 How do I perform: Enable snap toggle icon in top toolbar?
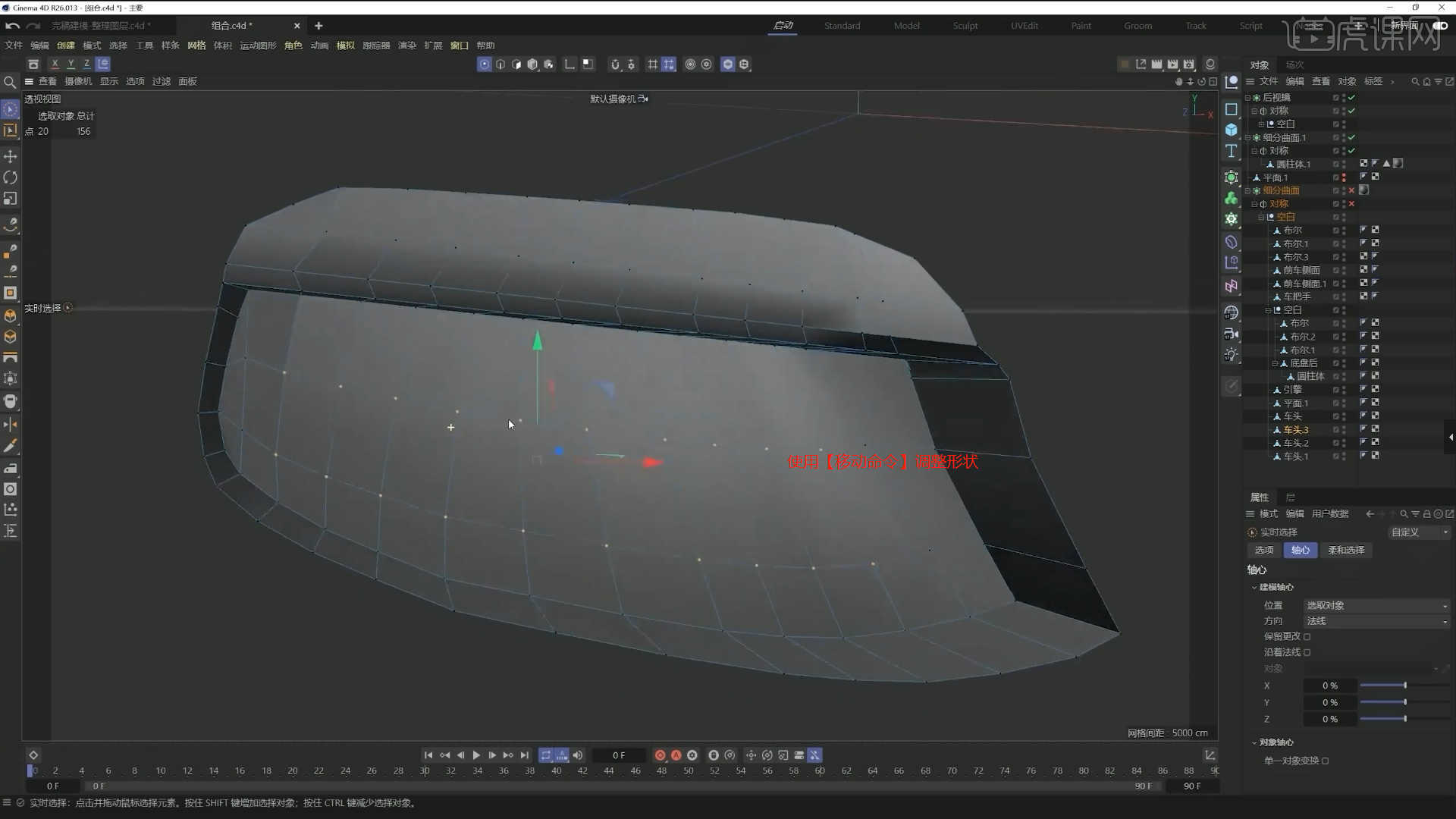click(x=615, y=64)
